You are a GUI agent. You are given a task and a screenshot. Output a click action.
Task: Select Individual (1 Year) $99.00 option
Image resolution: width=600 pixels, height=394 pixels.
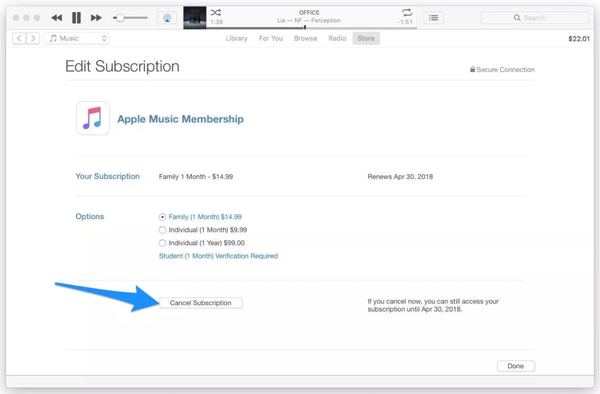(162, 243)
